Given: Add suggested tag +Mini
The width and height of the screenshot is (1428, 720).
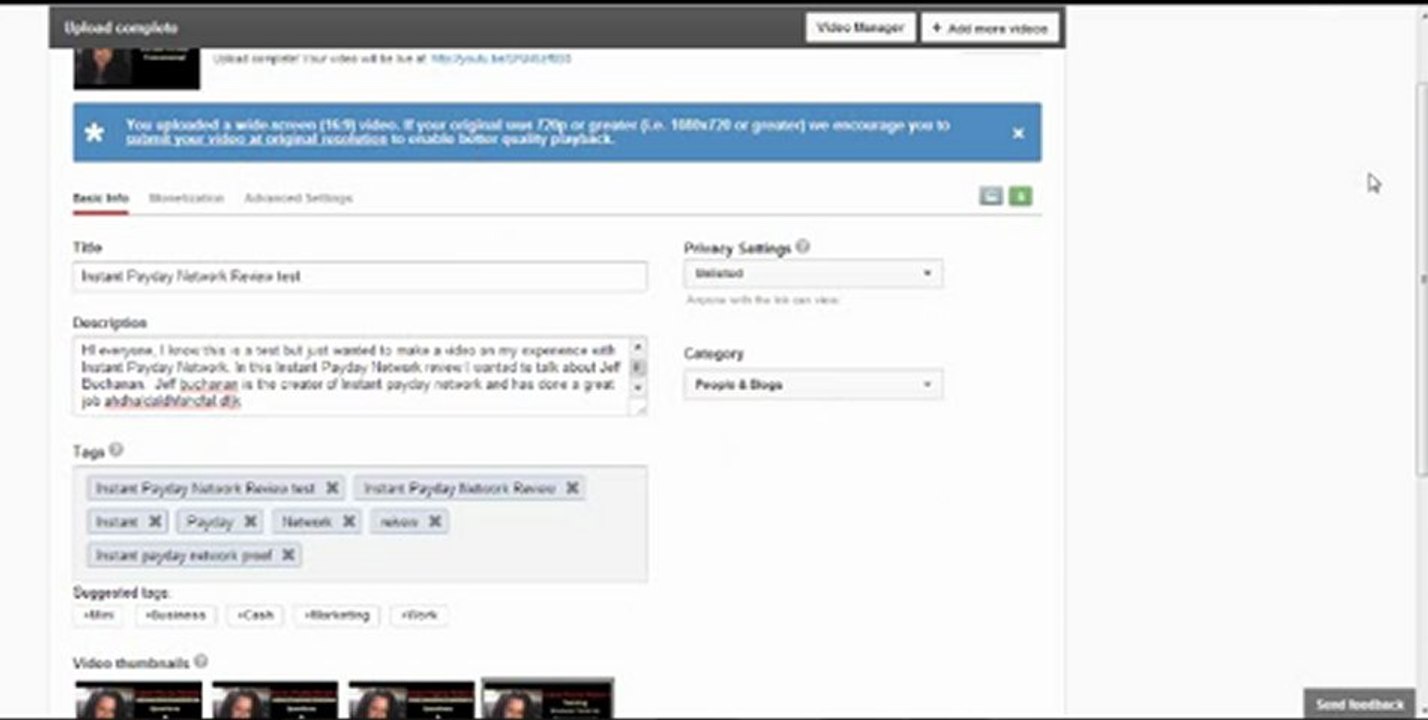Looking at the screenshot, I should coord(99,615).
